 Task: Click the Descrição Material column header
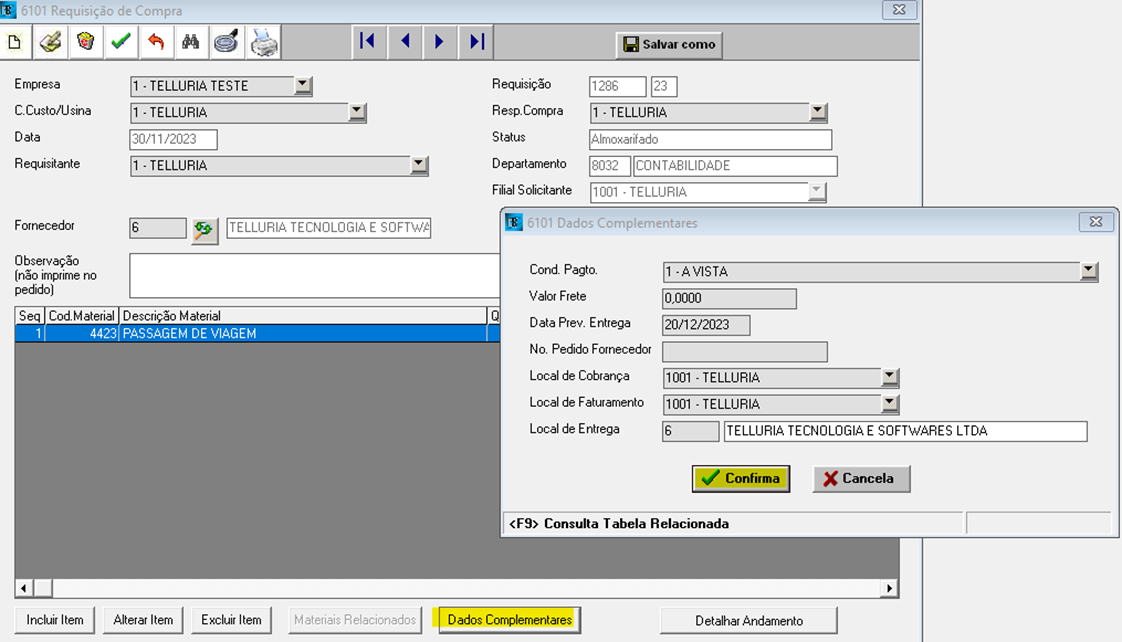[x=303, y=316]
